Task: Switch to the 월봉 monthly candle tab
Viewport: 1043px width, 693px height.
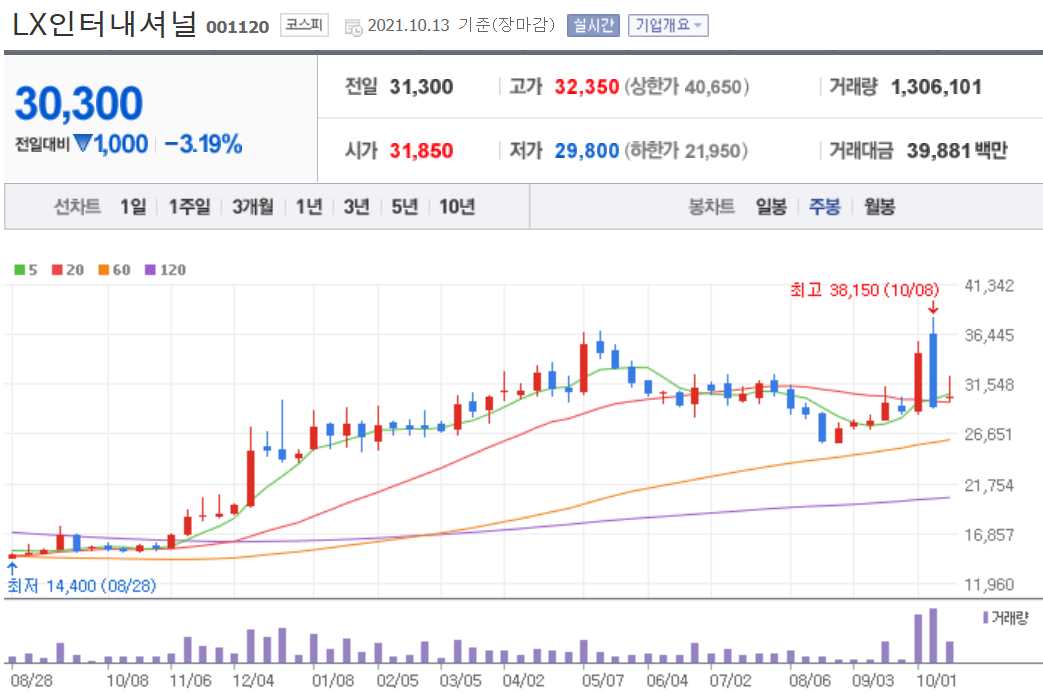Action: pyautogui.click(x=878, y=207)
